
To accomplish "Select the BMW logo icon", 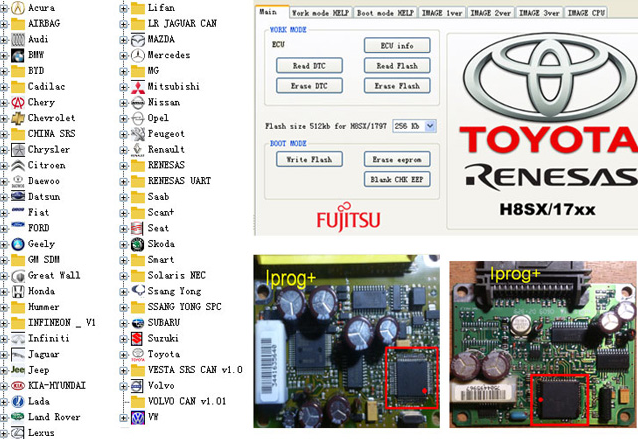I will click(17, 55).
